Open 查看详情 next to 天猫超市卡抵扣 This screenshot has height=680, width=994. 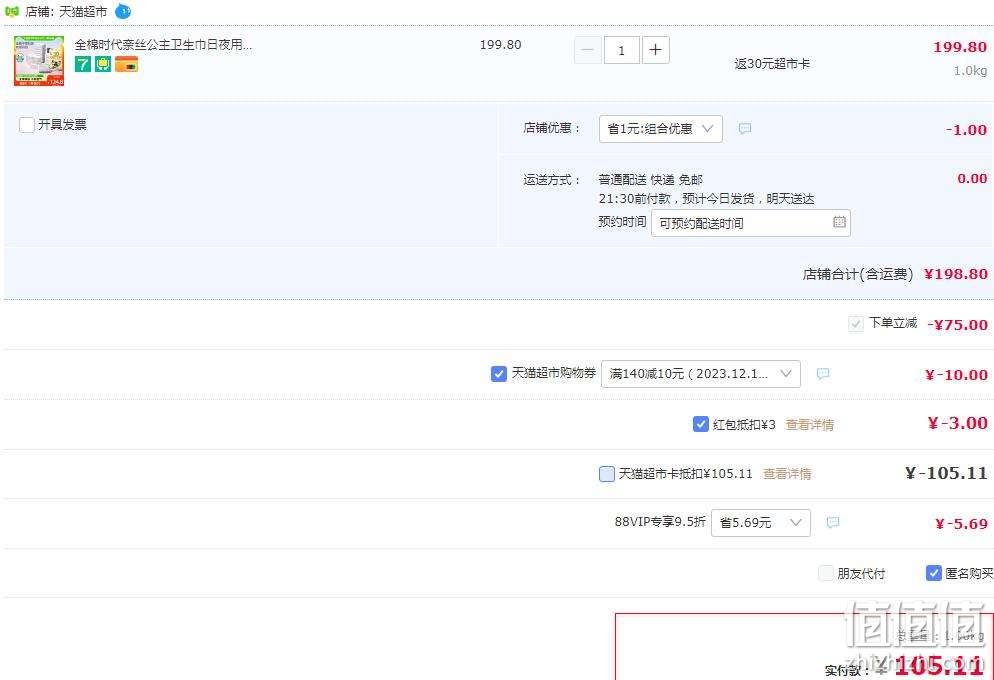(x=787, y=474)
